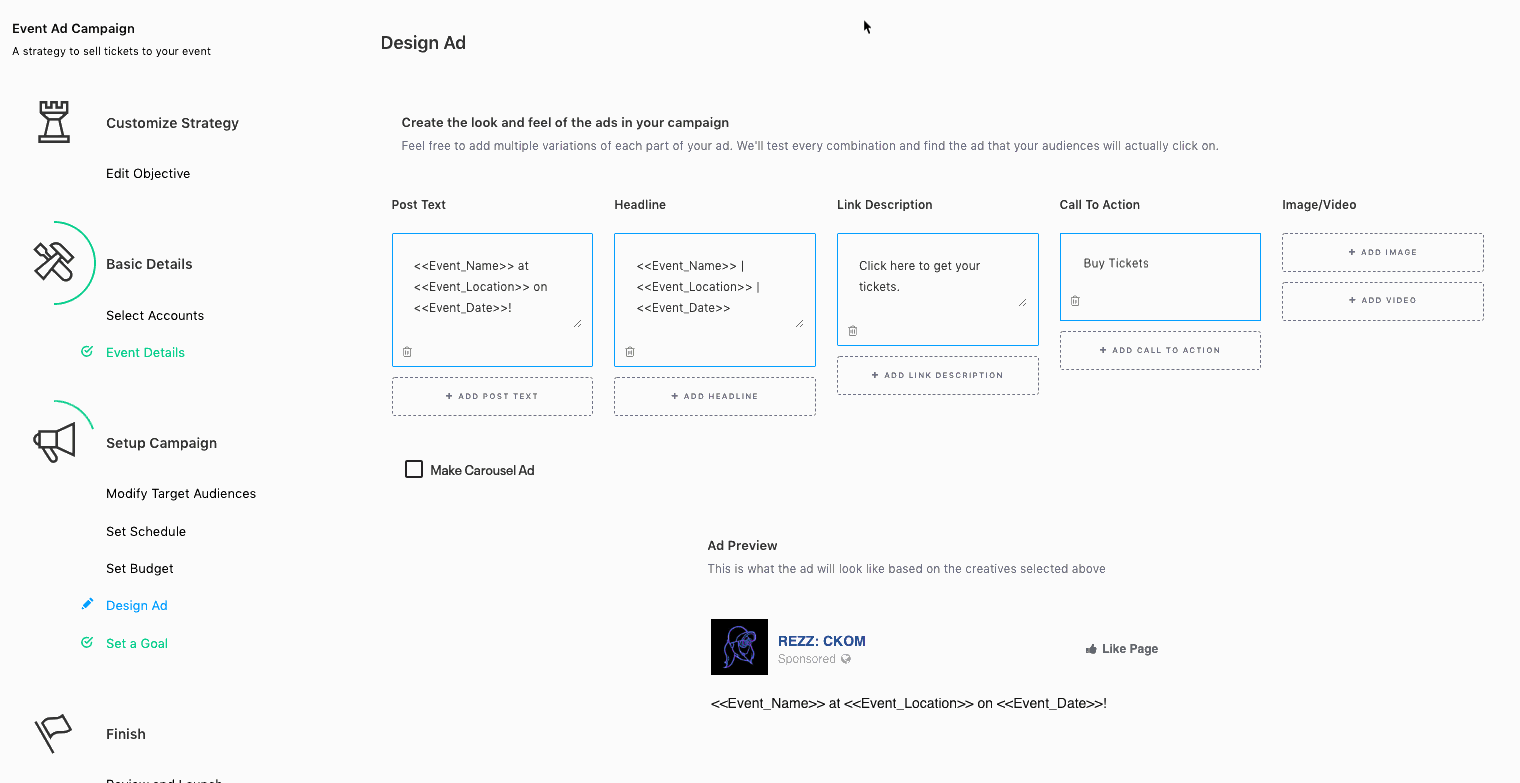
Task: Delete the Headline variation via trash icon
Action: [630, 352]
